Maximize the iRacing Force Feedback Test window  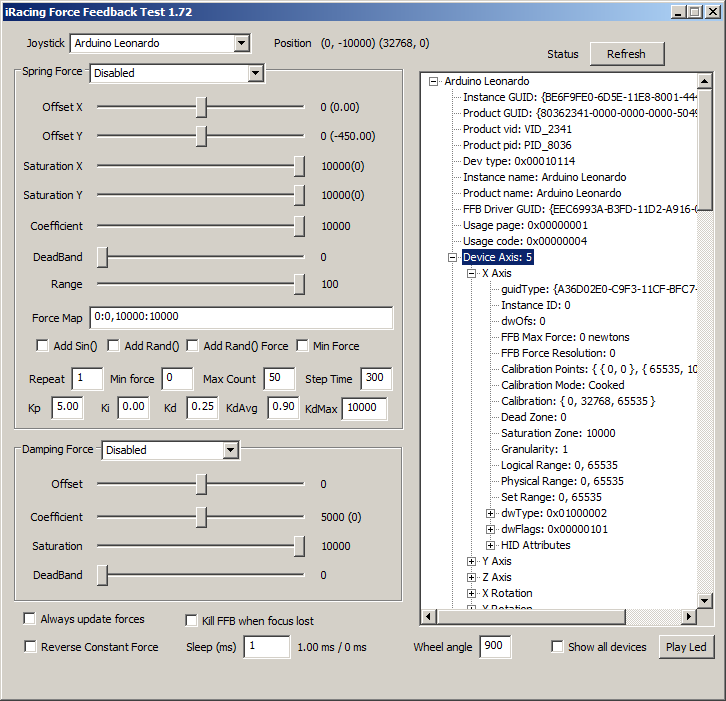coord(695,12)
